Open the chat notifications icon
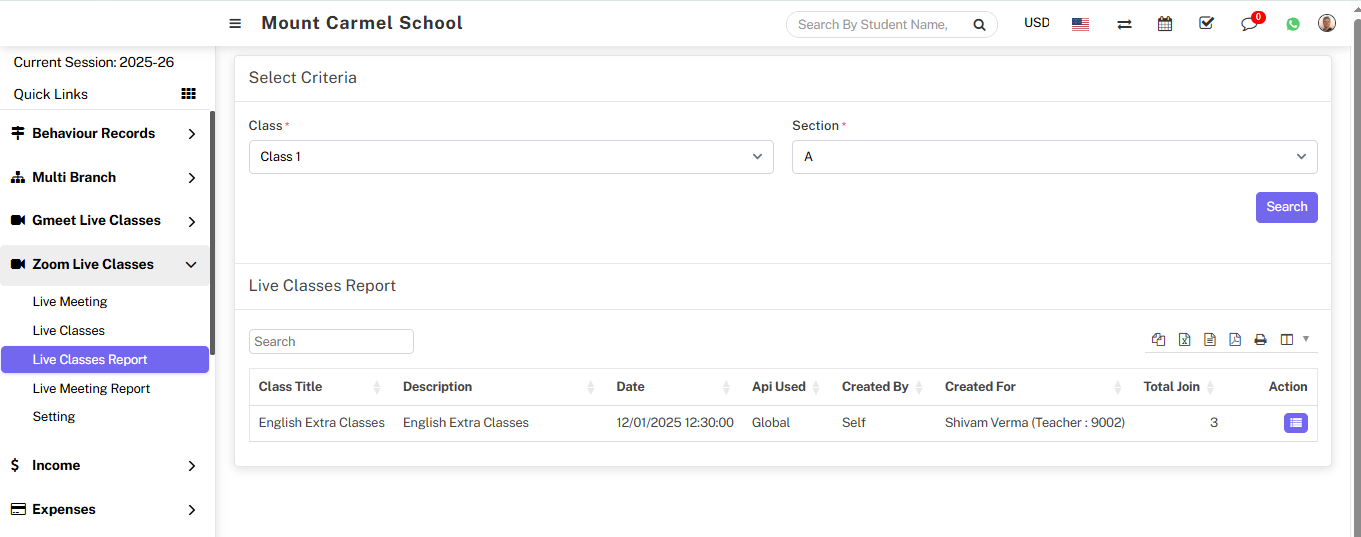Screen dimensions: 1361x537 (x=1250, y=23)
